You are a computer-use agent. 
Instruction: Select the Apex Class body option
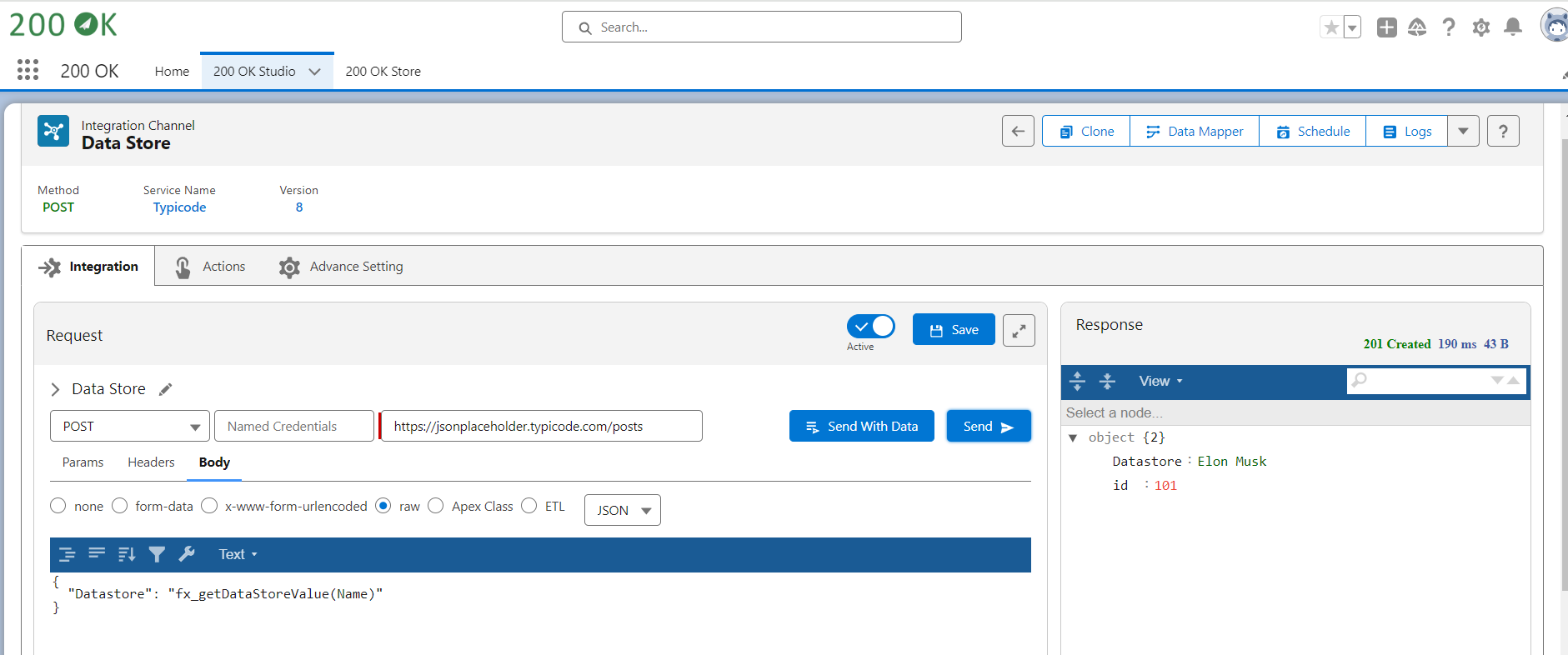(436, 506)
